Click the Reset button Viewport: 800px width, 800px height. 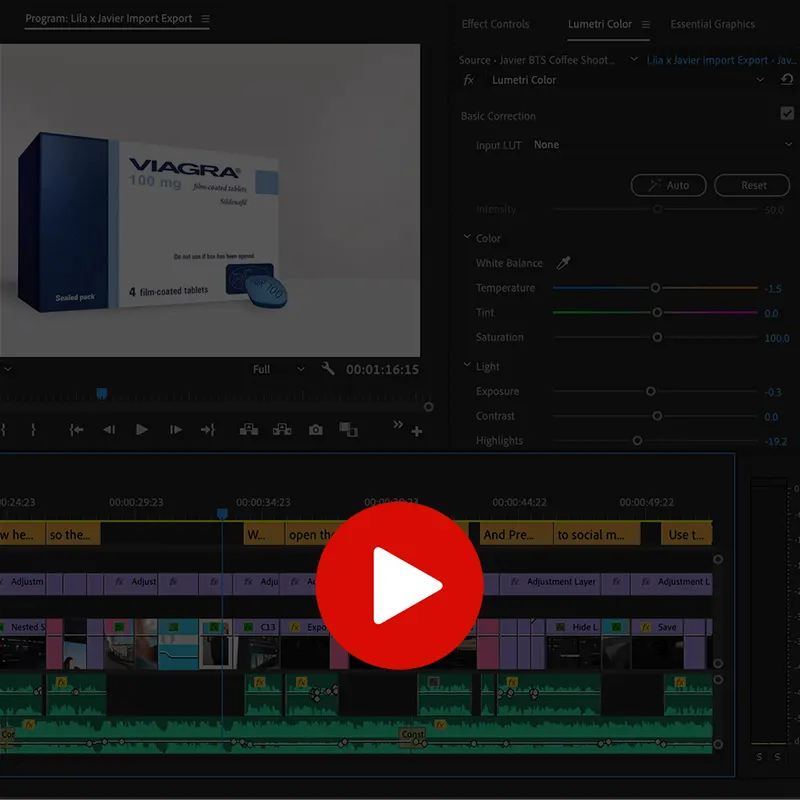pyautogui.click(x=752, y=185)
